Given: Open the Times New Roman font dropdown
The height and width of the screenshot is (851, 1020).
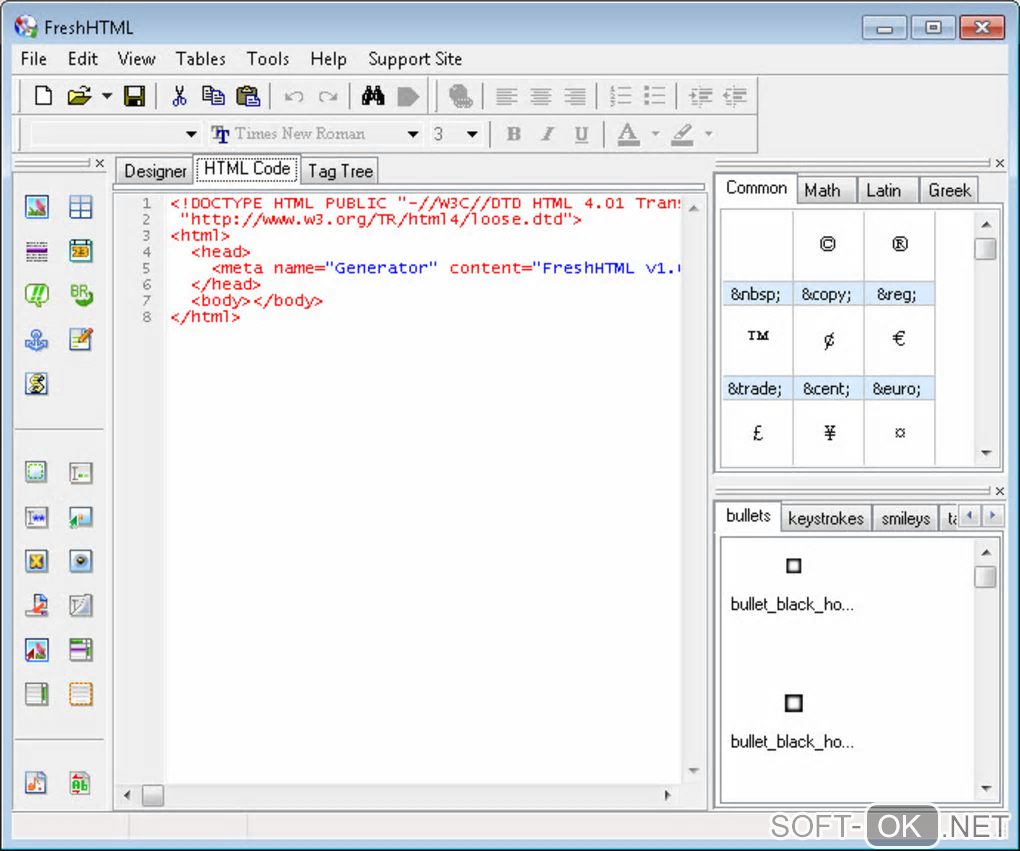Looking at the screenshot, I should point(412,134).
